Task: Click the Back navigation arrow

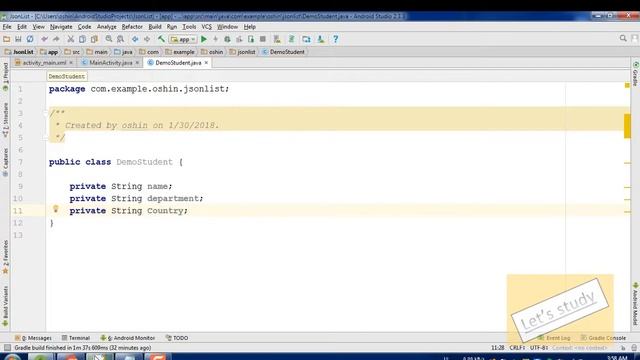Action: pyautogui.click(x=135, y=39)
